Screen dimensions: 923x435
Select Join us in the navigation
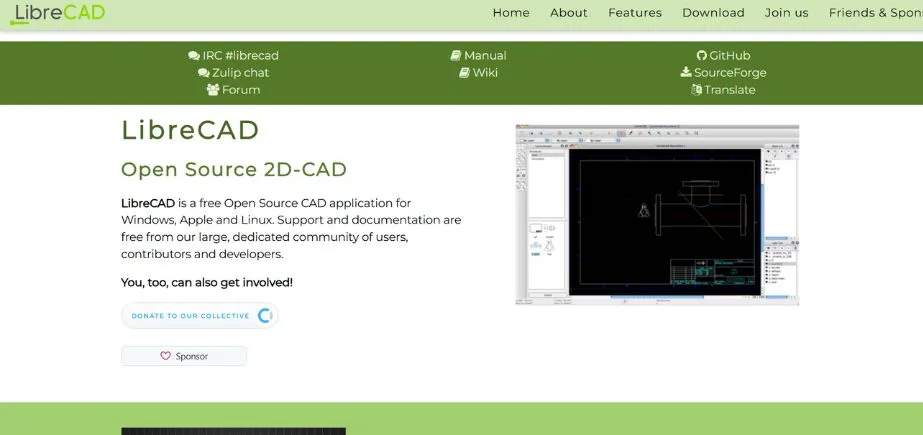pos(786,13)
